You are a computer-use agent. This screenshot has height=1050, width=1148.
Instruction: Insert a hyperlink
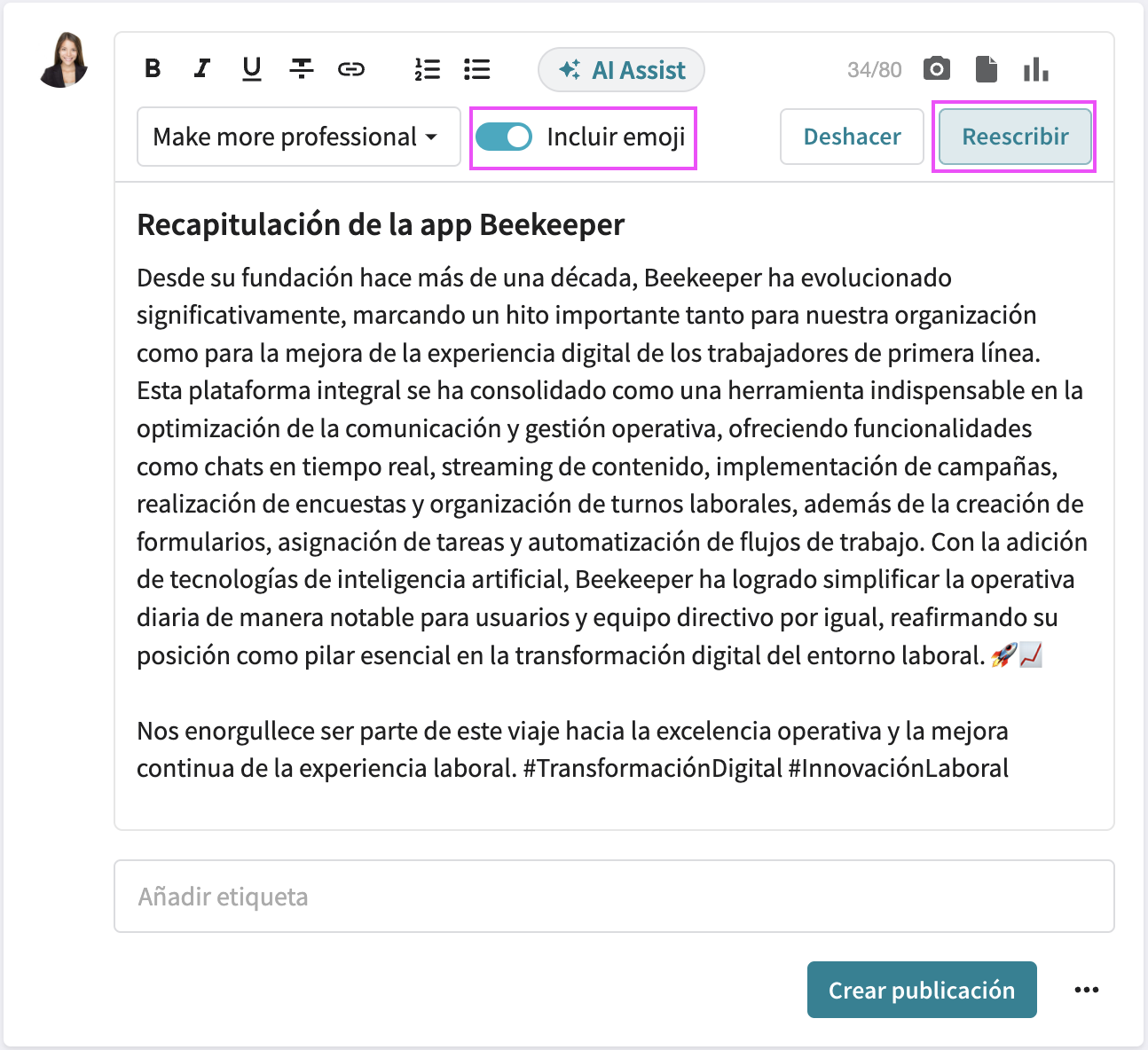(351, 69)
